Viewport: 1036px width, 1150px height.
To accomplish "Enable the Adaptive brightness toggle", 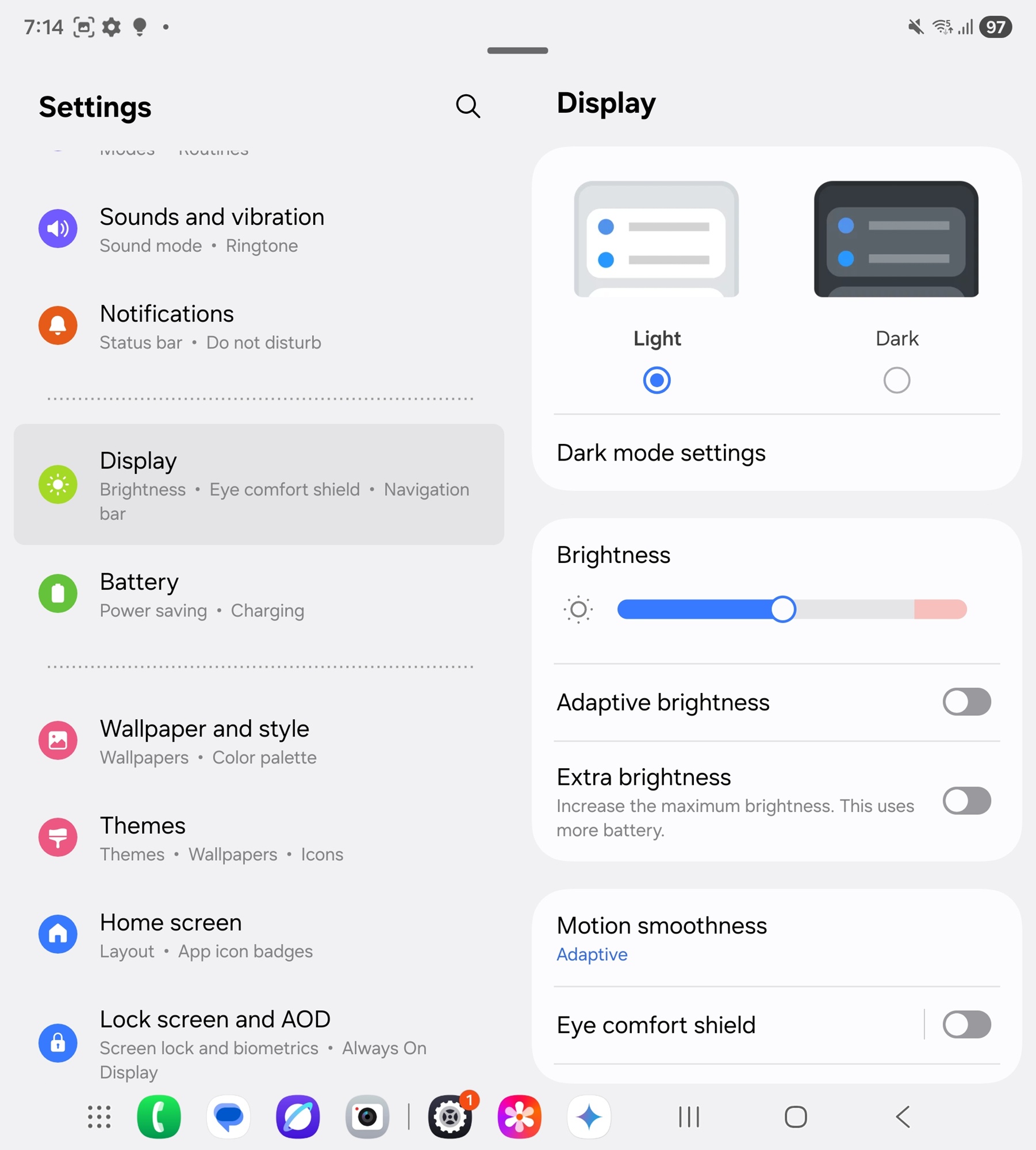I will (x=966, y=702).
